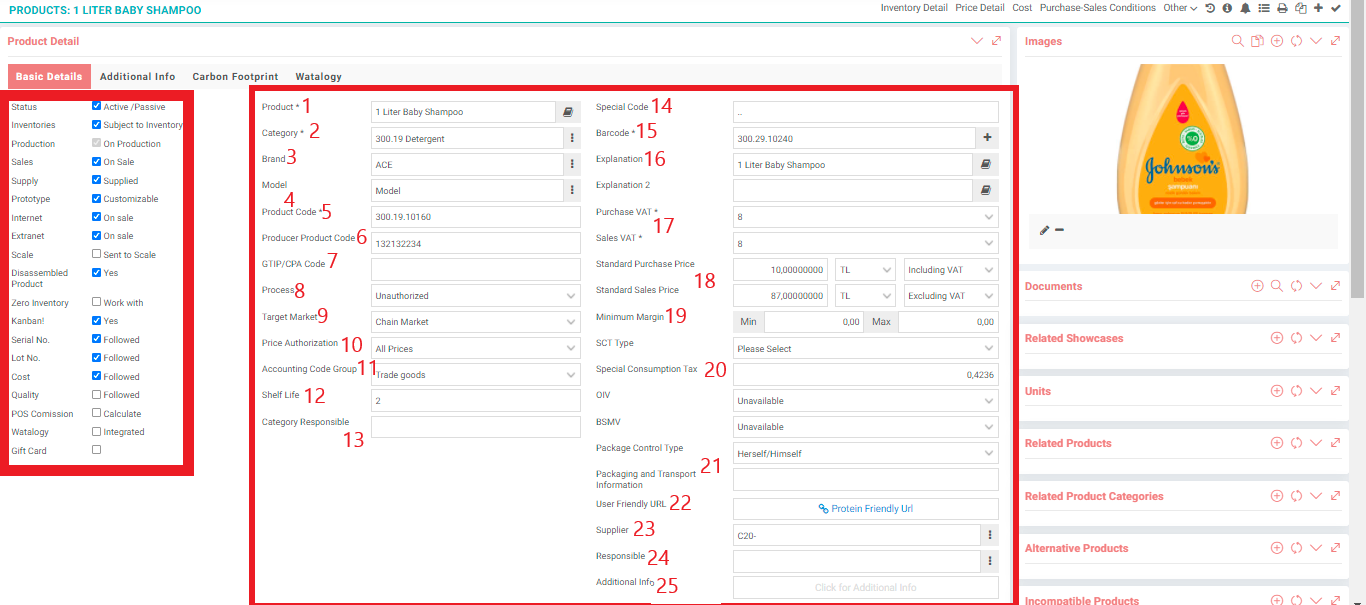Edit the product image with pencil icon
This screenshot has width=1366, height=605.
(1045, 230)
